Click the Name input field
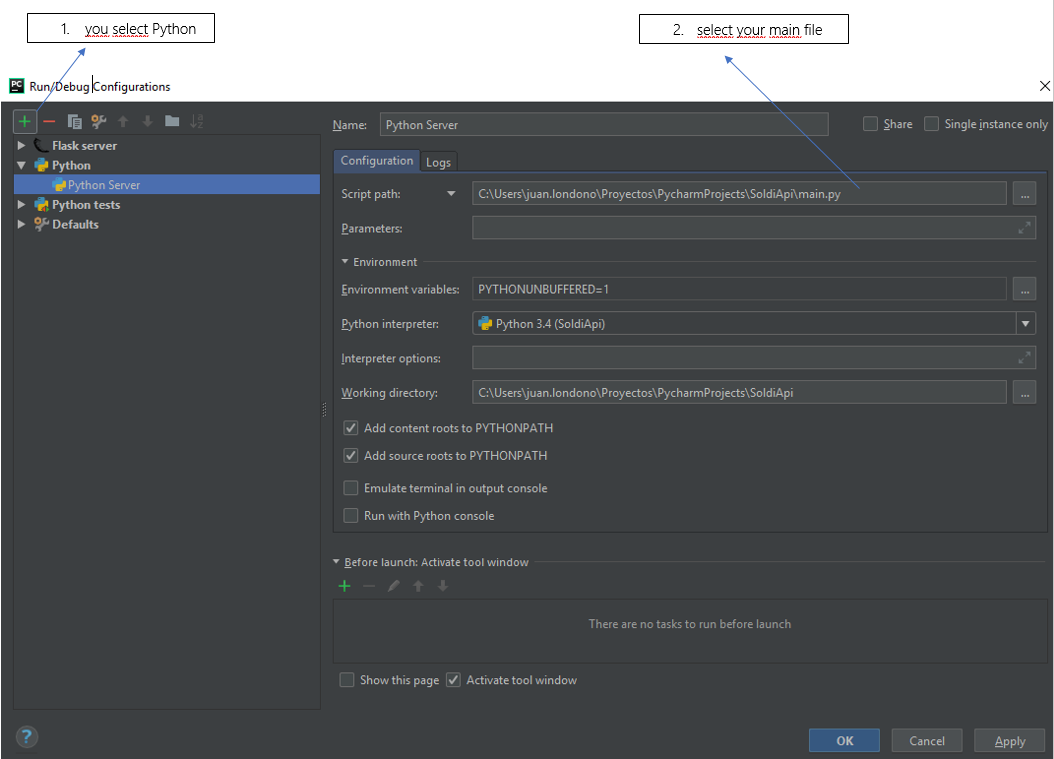Viewport: 1054px width, 759px height. (x=604, y=124)
